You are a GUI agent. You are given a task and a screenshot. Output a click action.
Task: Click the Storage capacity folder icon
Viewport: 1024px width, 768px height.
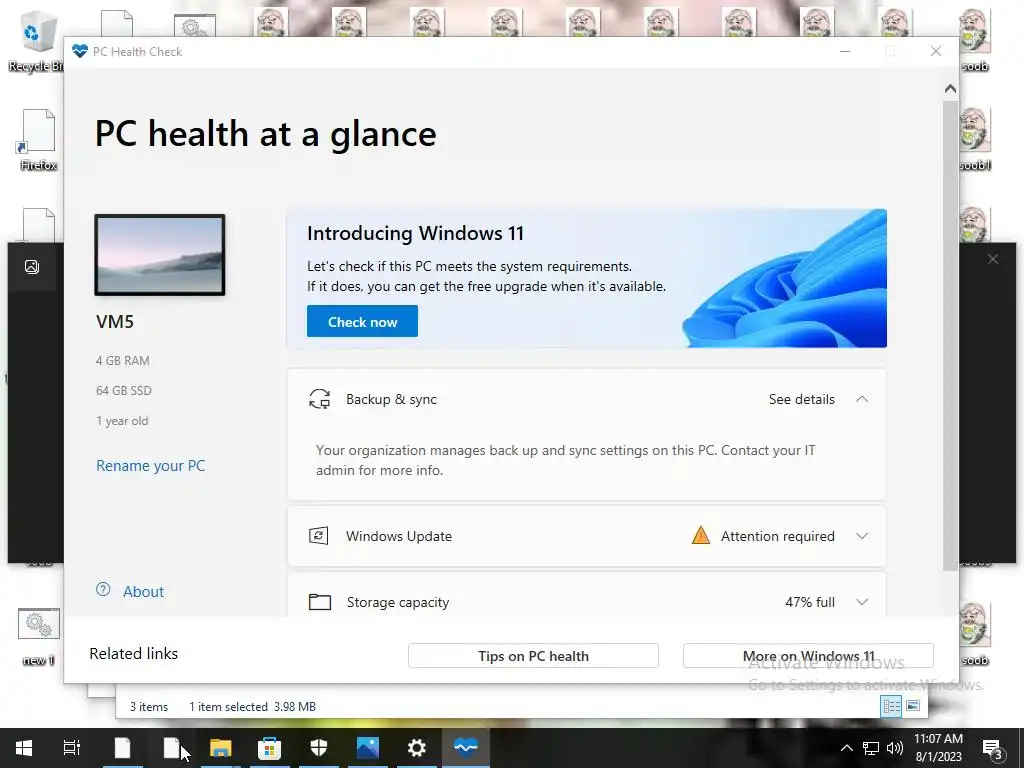[x=319, y=601]
